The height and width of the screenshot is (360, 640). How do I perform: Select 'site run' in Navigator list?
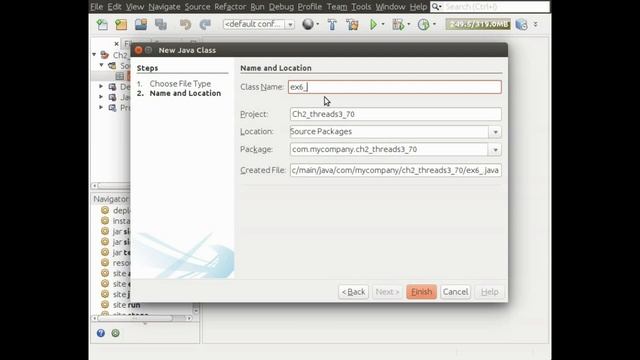(127, 305)
